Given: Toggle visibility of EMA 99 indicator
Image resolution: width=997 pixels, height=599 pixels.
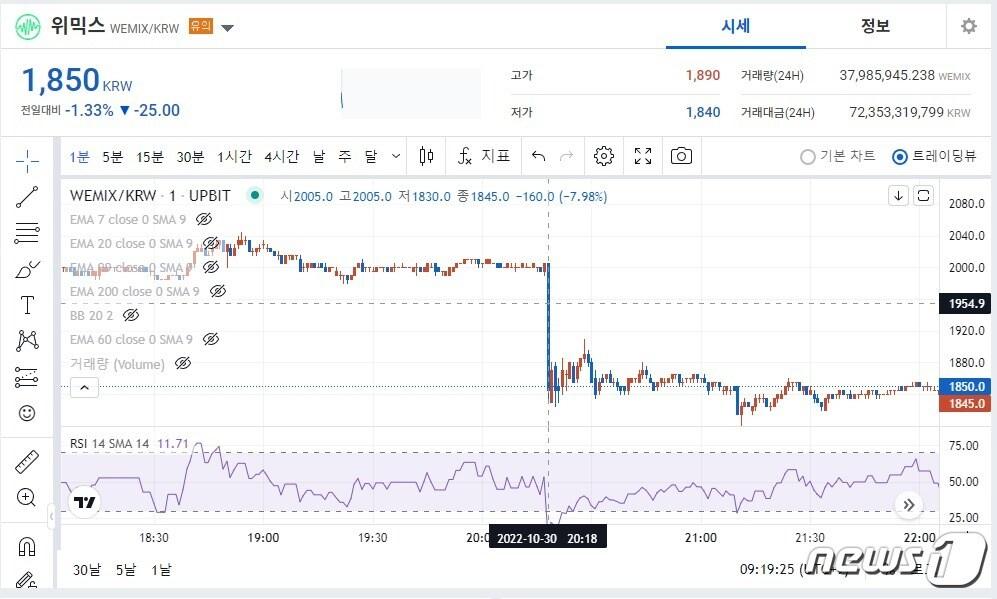Looking at the screenshot, I should click(x=210, y=267).
